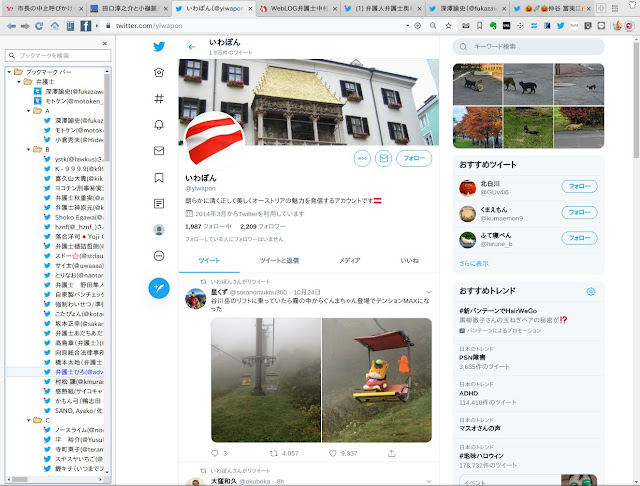Click the Twitter bird home logo
This screenshot has width=640, height=486.
[x=159, y=47]
